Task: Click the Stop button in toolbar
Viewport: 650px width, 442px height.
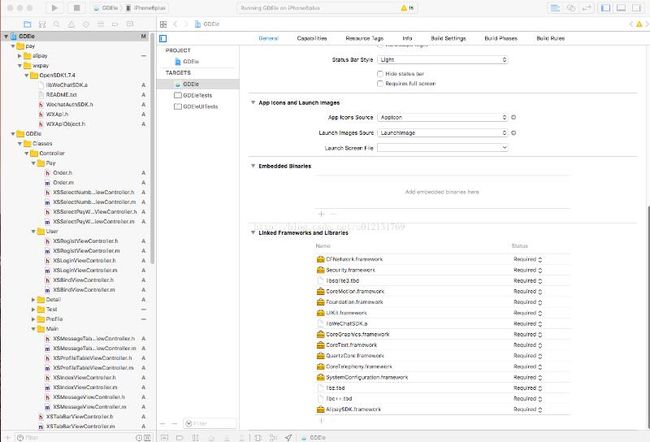Action: click(77, 8)
